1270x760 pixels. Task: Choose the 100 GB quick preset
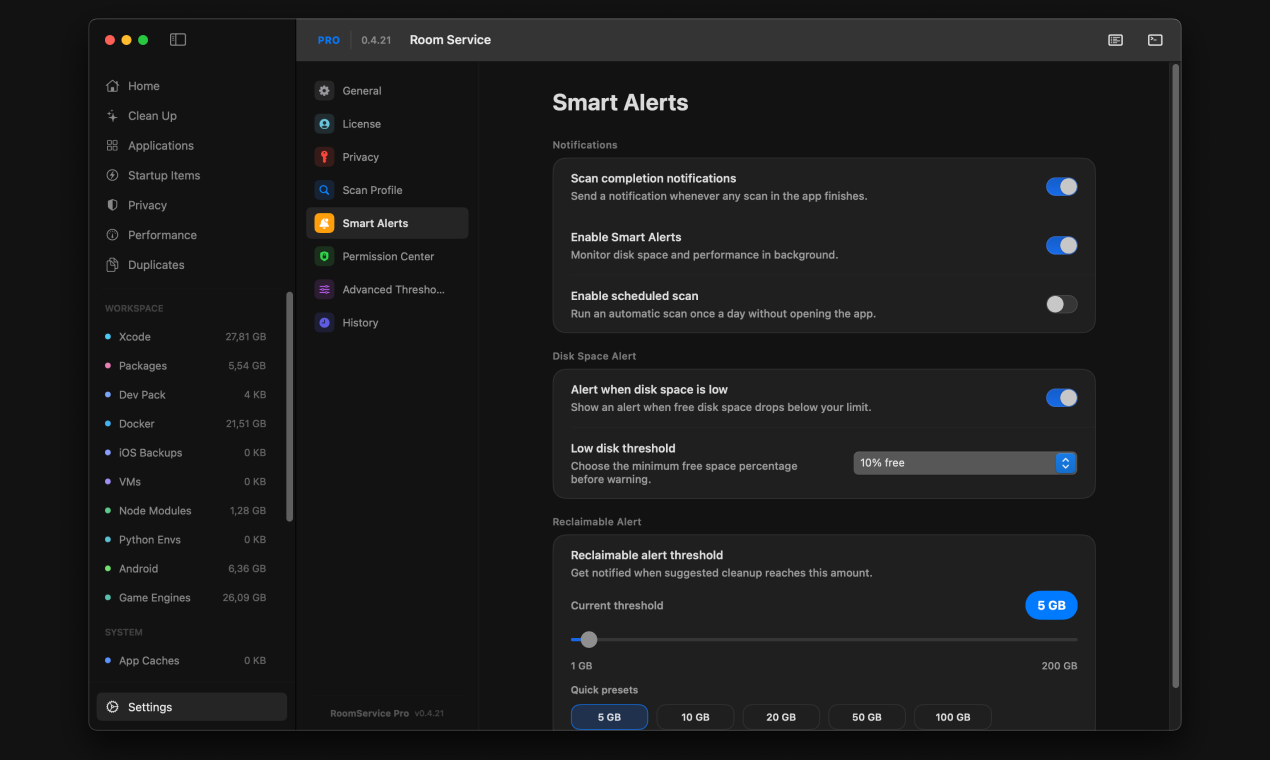coord(952,717)
